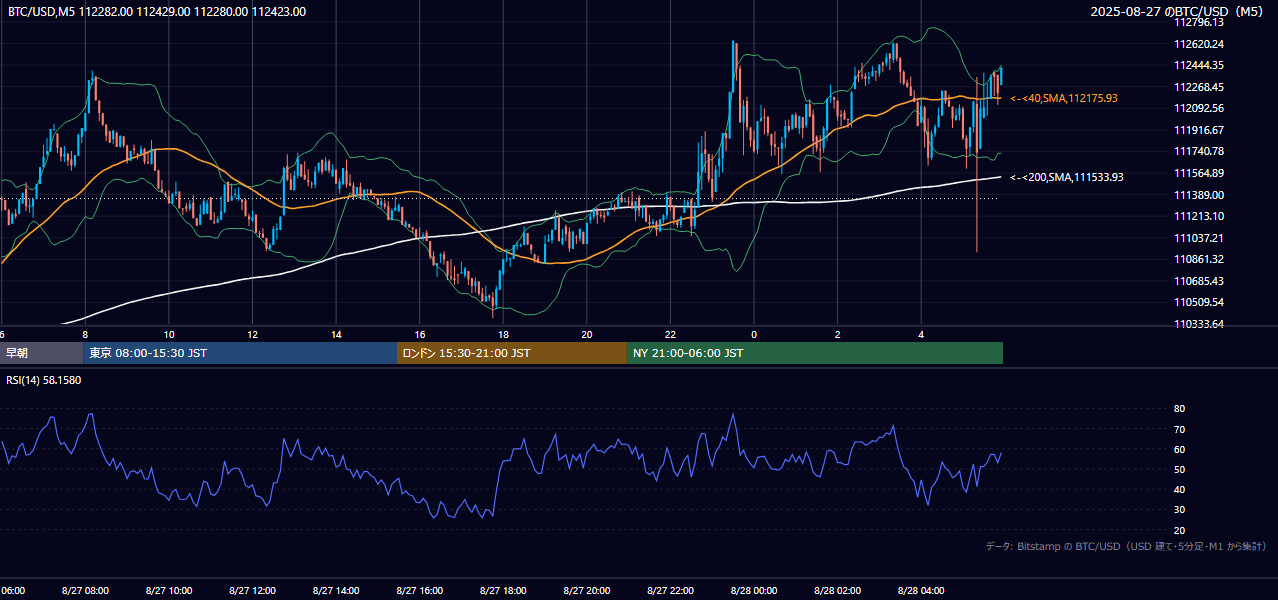The width and height of the screenshot is (1278, 600).
Task: Click the BTC/USD,M5 OHLC header text
Action: [157, 12]
